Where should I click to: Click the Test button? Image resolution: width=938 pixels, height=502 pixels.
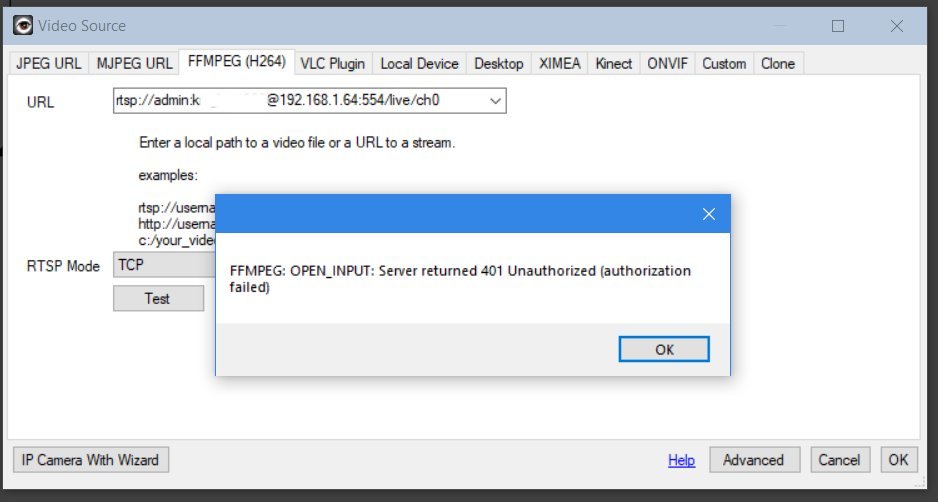click(x=158, y=298)
